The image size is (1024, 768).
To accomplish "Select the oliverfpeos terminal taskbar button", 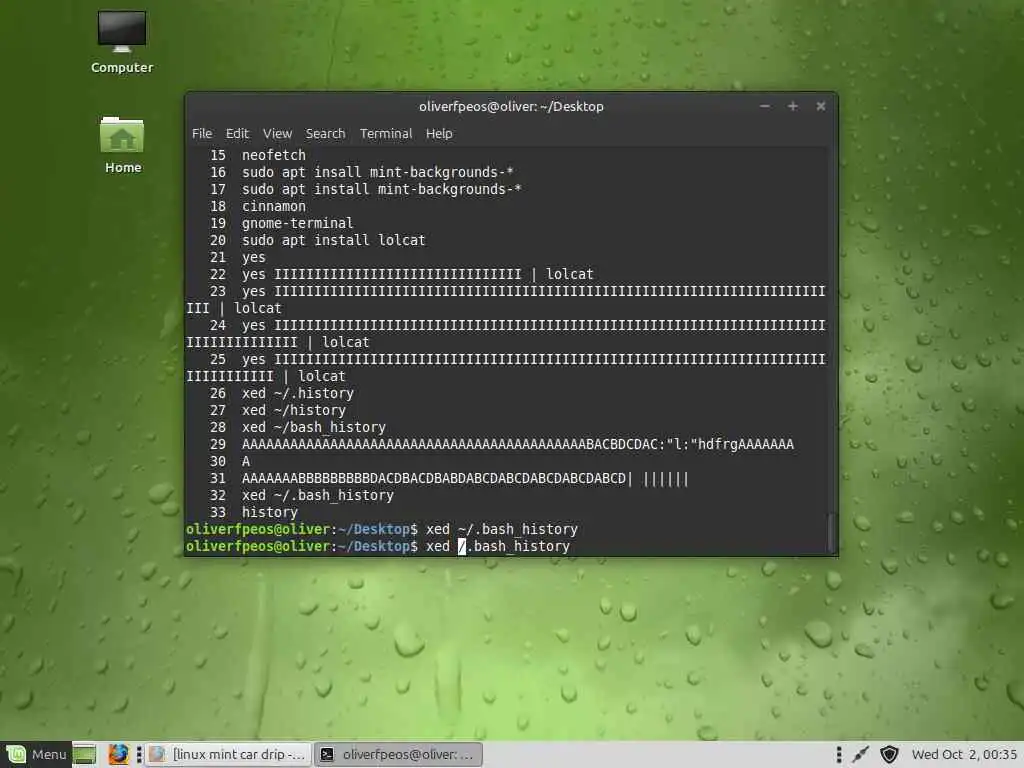I will tap(398, 754).
